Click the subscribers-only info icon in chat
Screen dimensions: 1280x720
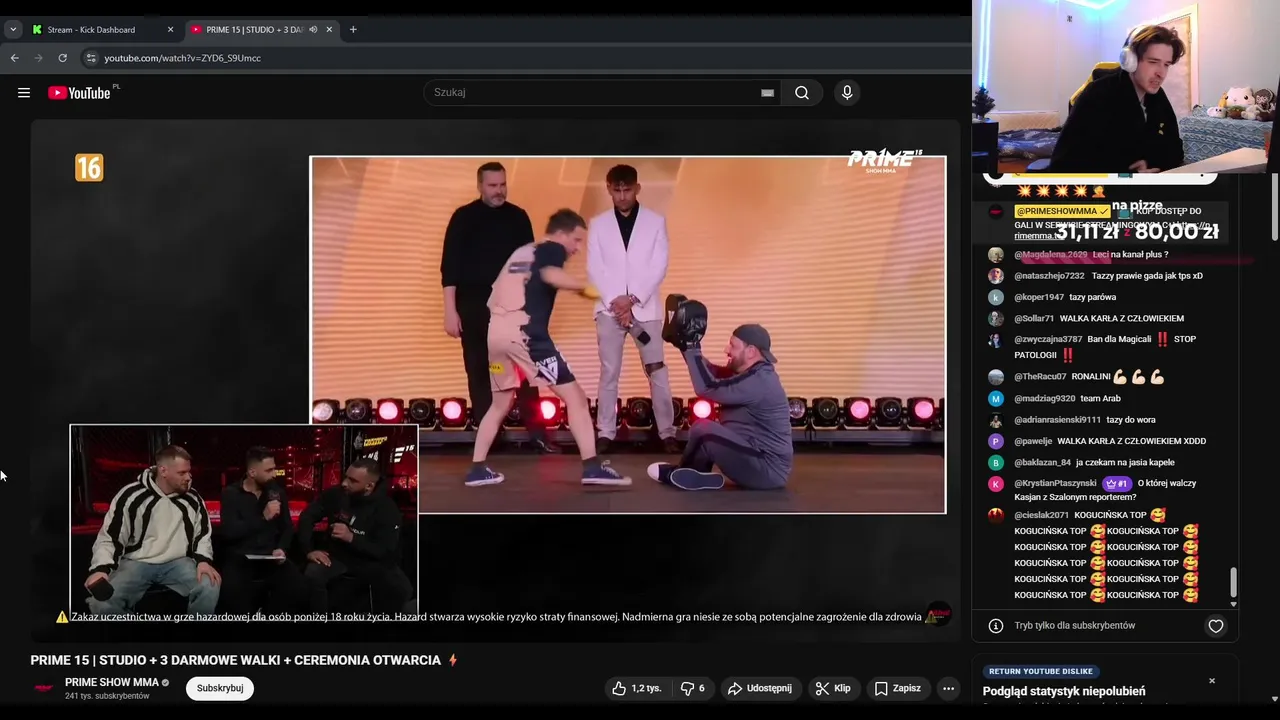pos(996,626)
